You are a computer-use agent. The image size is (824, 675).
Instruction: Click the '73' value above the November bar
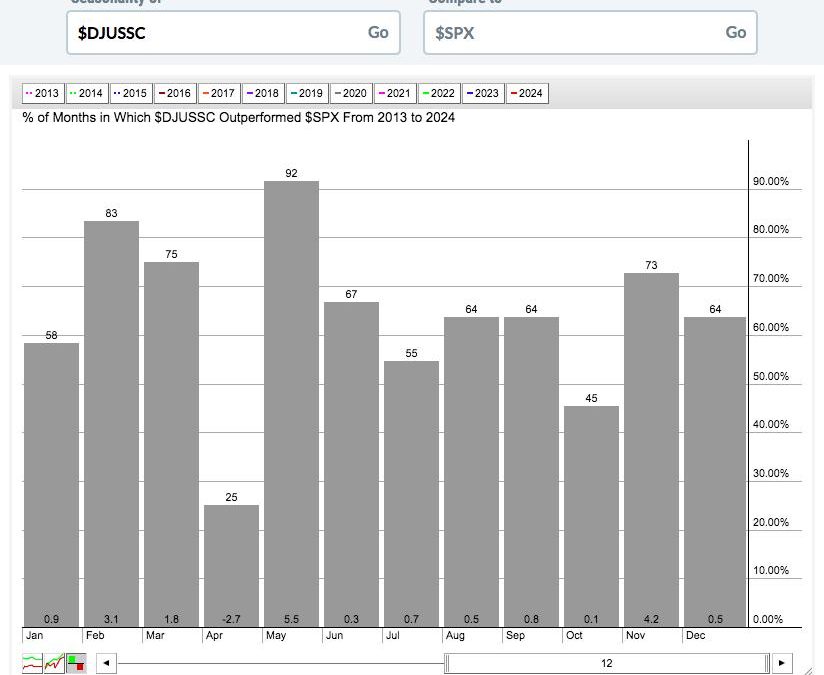tap(651, 265)
